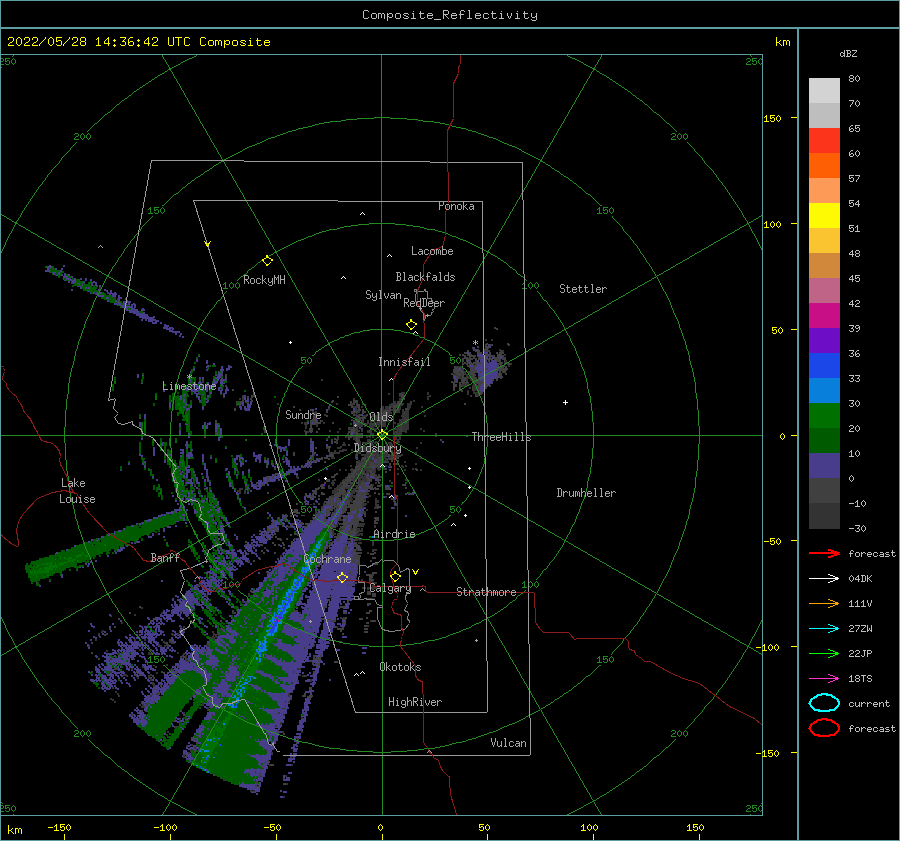The height and width of the screenshot is (841, 900).
Task: Click the Olds town label
Action: click(x=381, y=417)
